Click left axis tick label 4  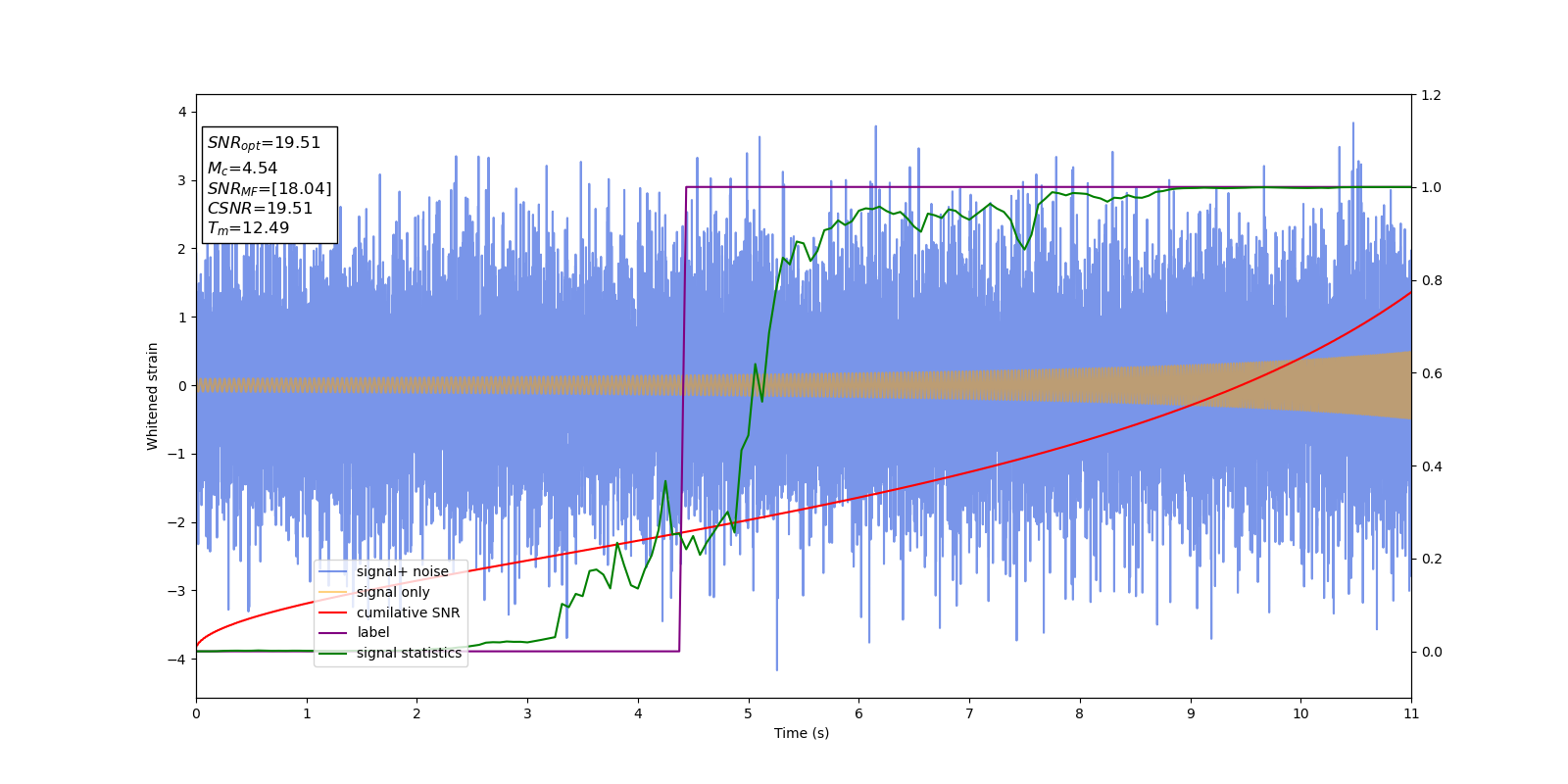182,112
